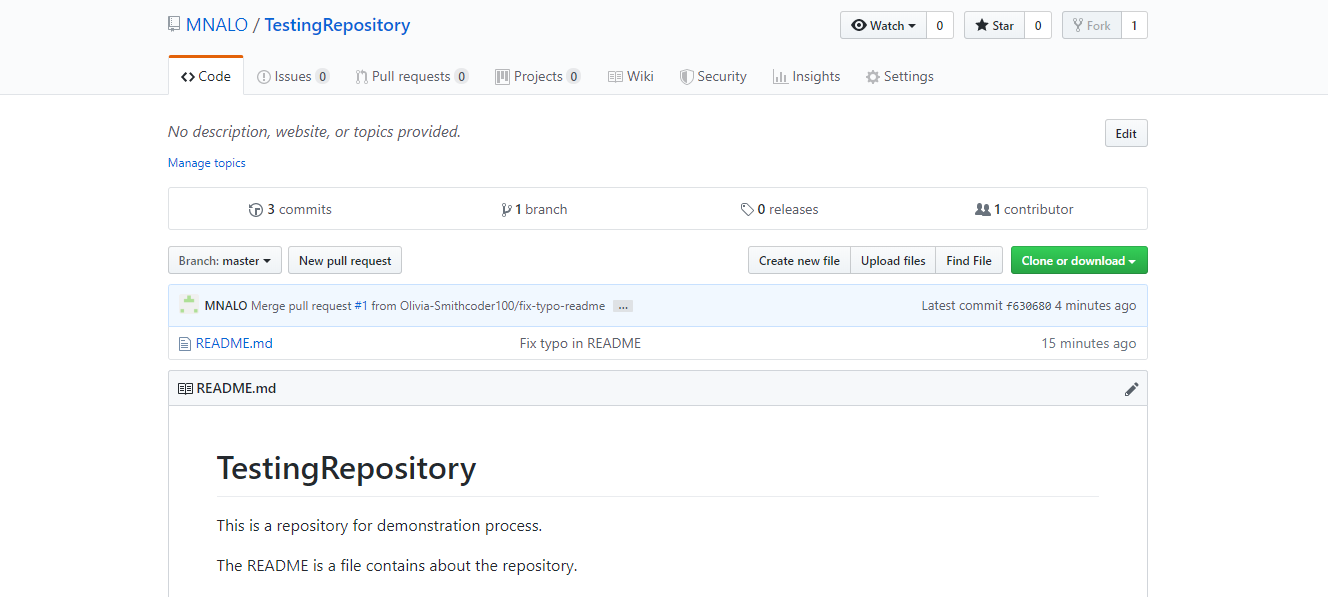This screenshot has height=597, width=1328.
Task: Open the Watch dropdown button
Action: click(884, 26)
